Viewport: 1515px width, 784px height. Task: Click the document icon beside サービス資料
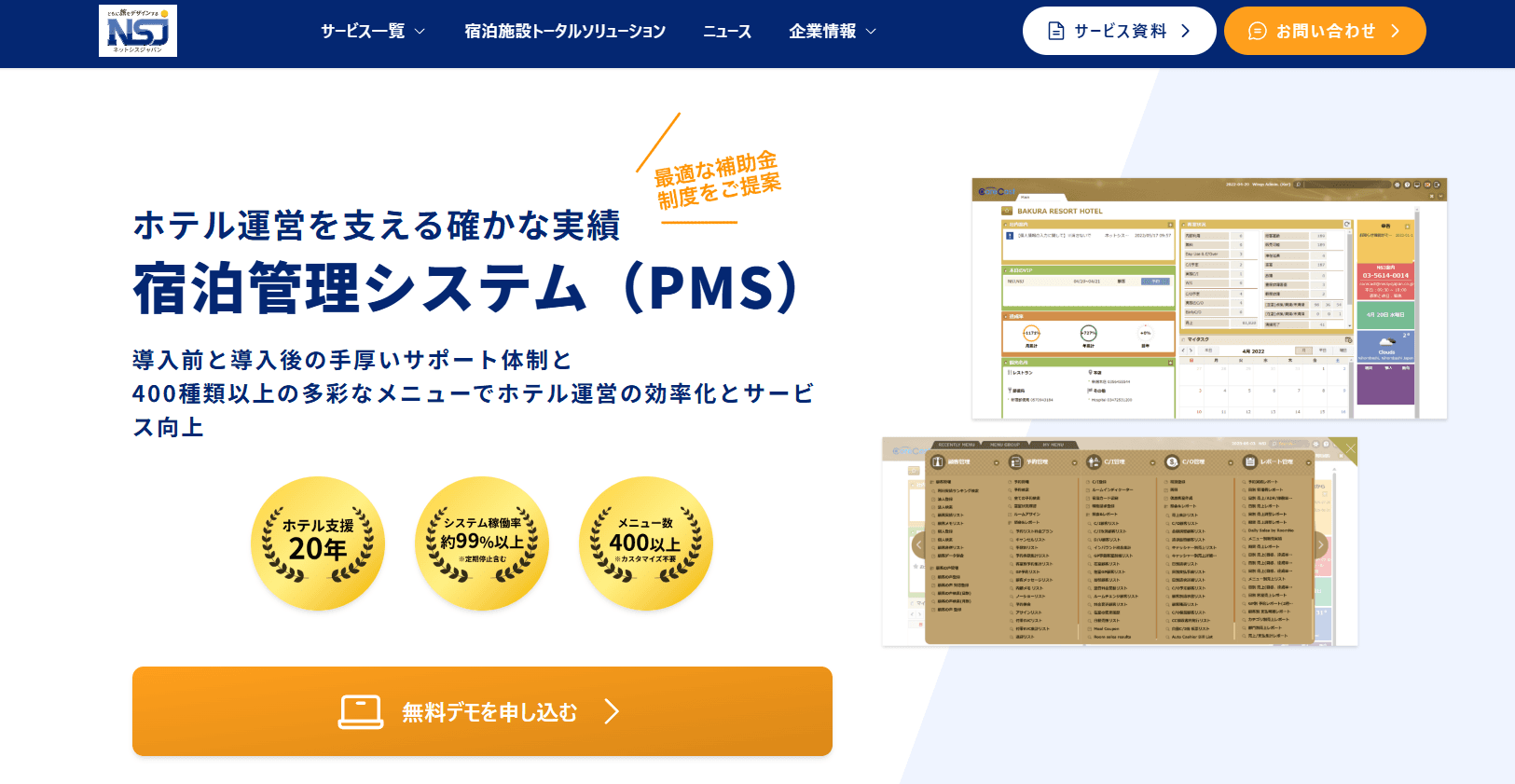click(x=1056, y=31)
